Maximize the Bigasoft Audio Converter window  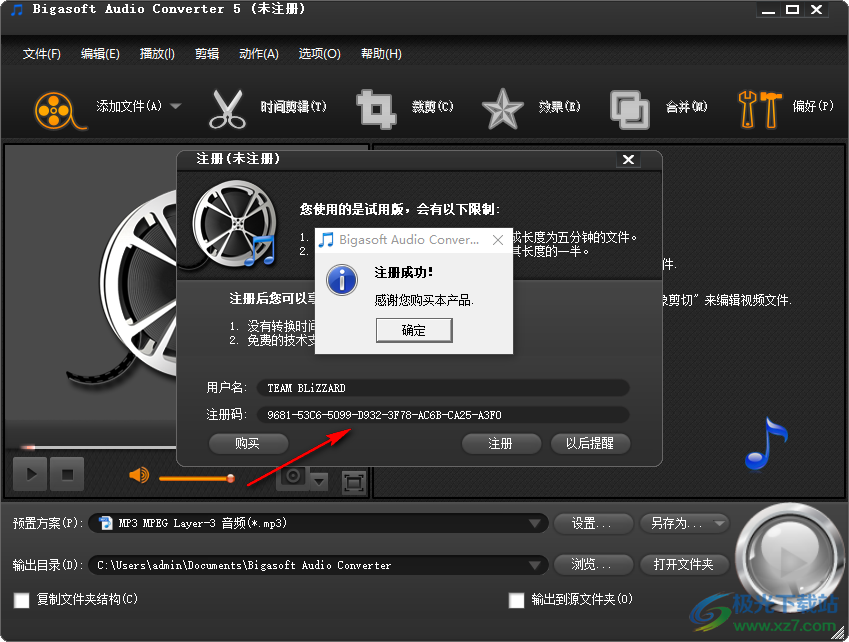point(793,10)
